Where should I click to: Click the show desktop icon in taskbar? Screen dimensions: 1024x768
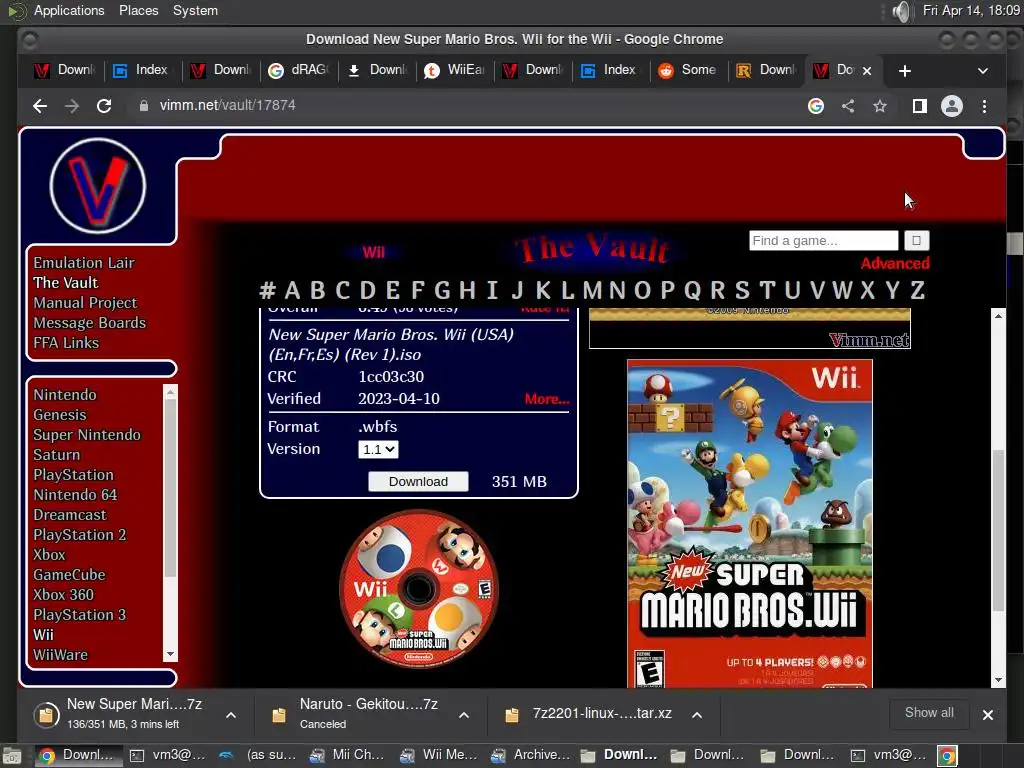coord(12,756)
